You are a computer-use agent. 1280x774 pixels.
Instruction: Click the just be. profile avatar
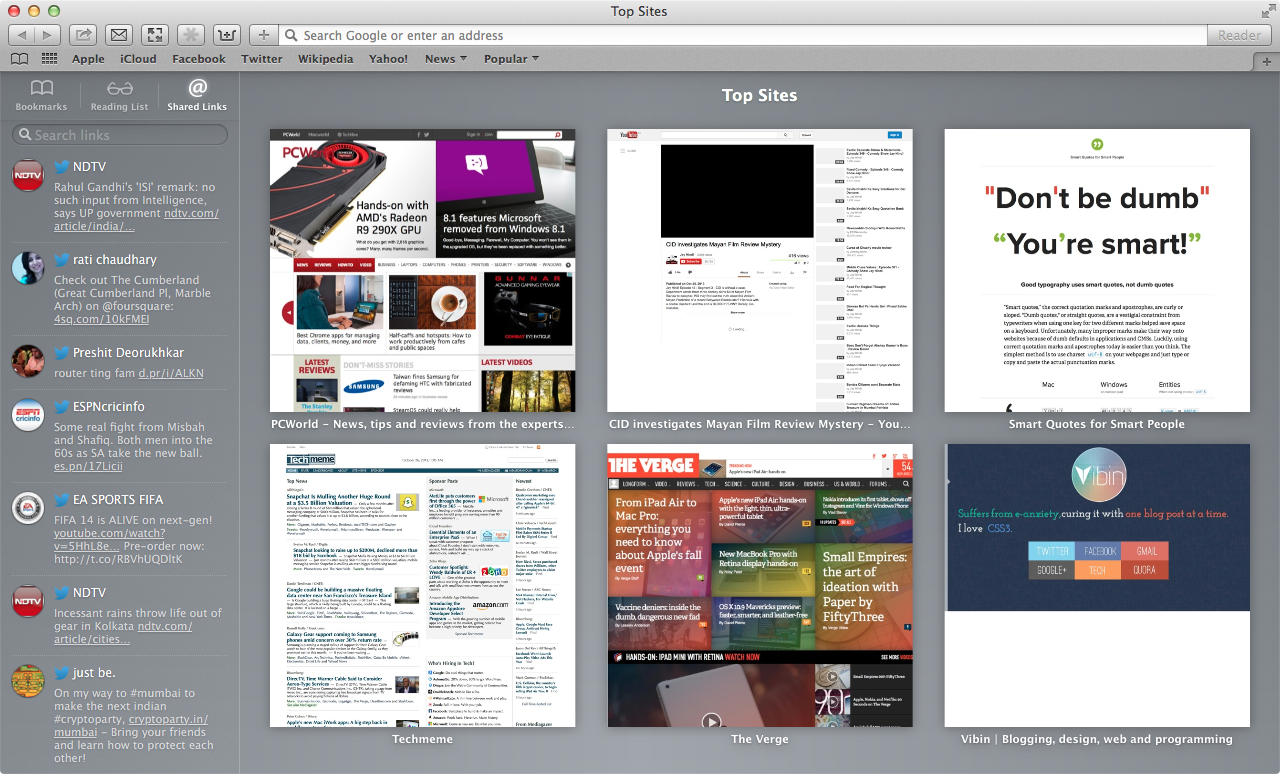pyautogui.click(x=28, y=681)
